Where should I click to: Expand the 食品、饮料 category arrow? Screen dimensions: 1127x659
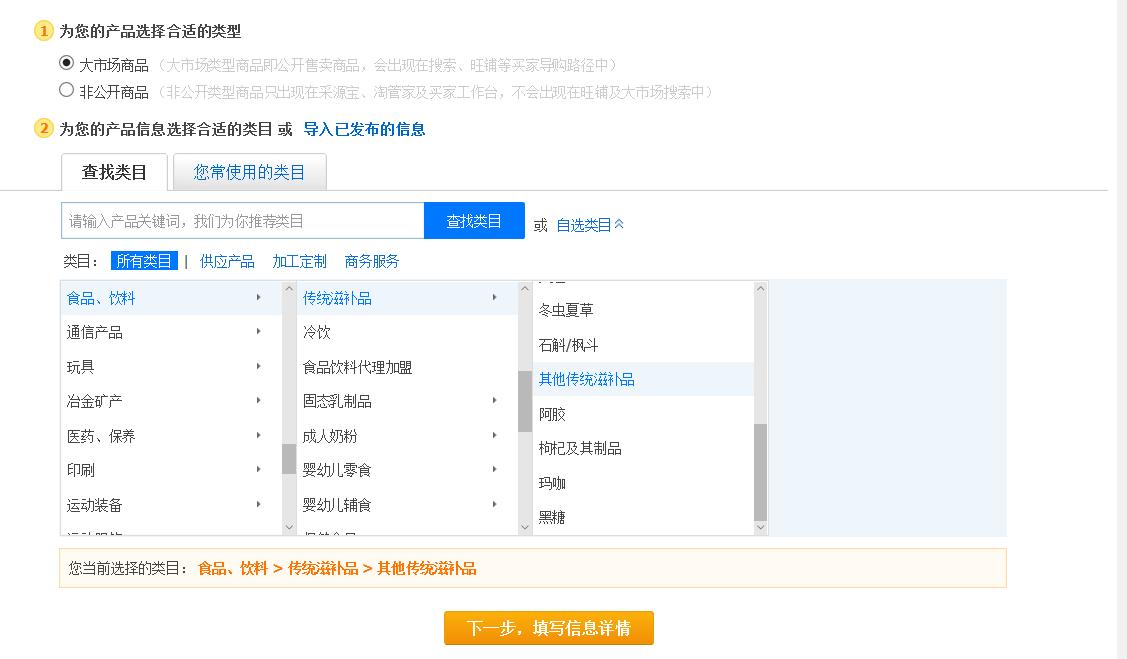tap(259, 297)
